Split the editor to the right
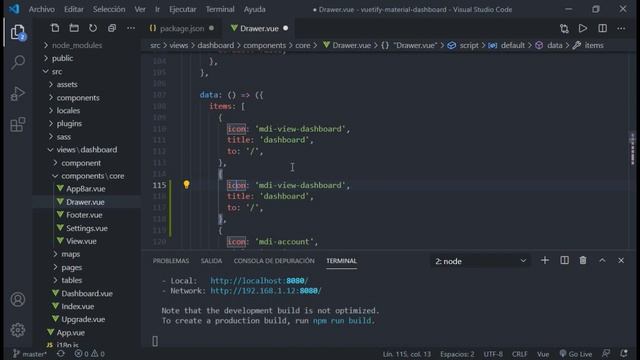 [602, 28]
